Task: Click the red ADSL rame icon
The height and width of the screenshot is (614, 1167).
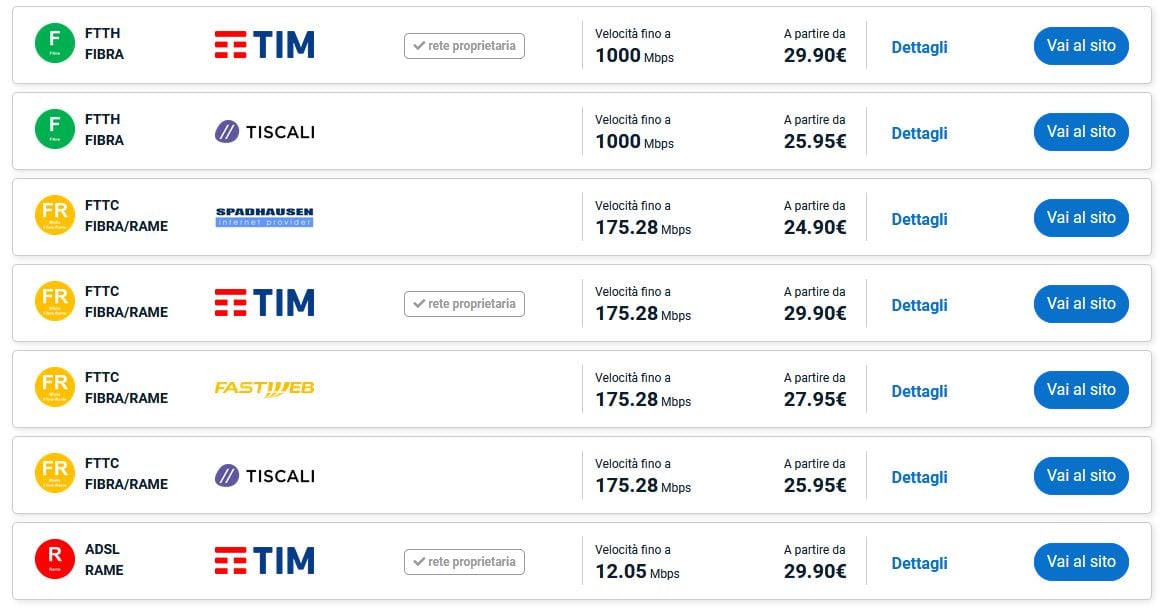Action: pyautogui.click(x=55, y=560)
